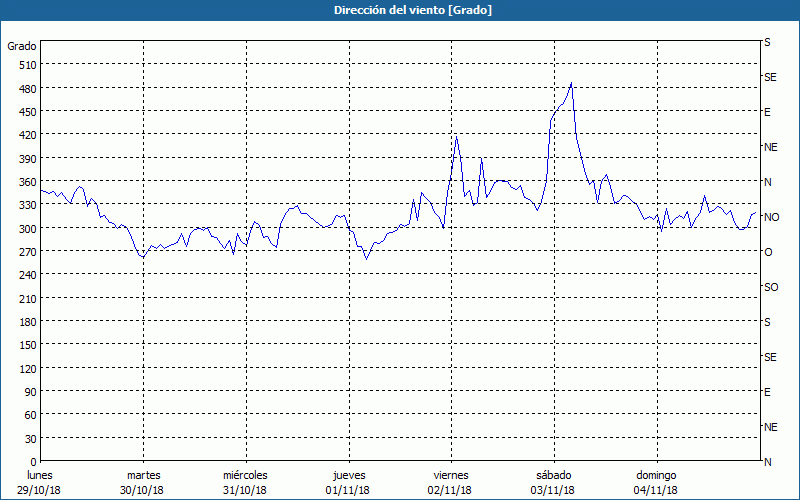Click the 360 degree axis label
Image resolution: width=800 pixels, height=500 pixels.
(x=28, y=182)
